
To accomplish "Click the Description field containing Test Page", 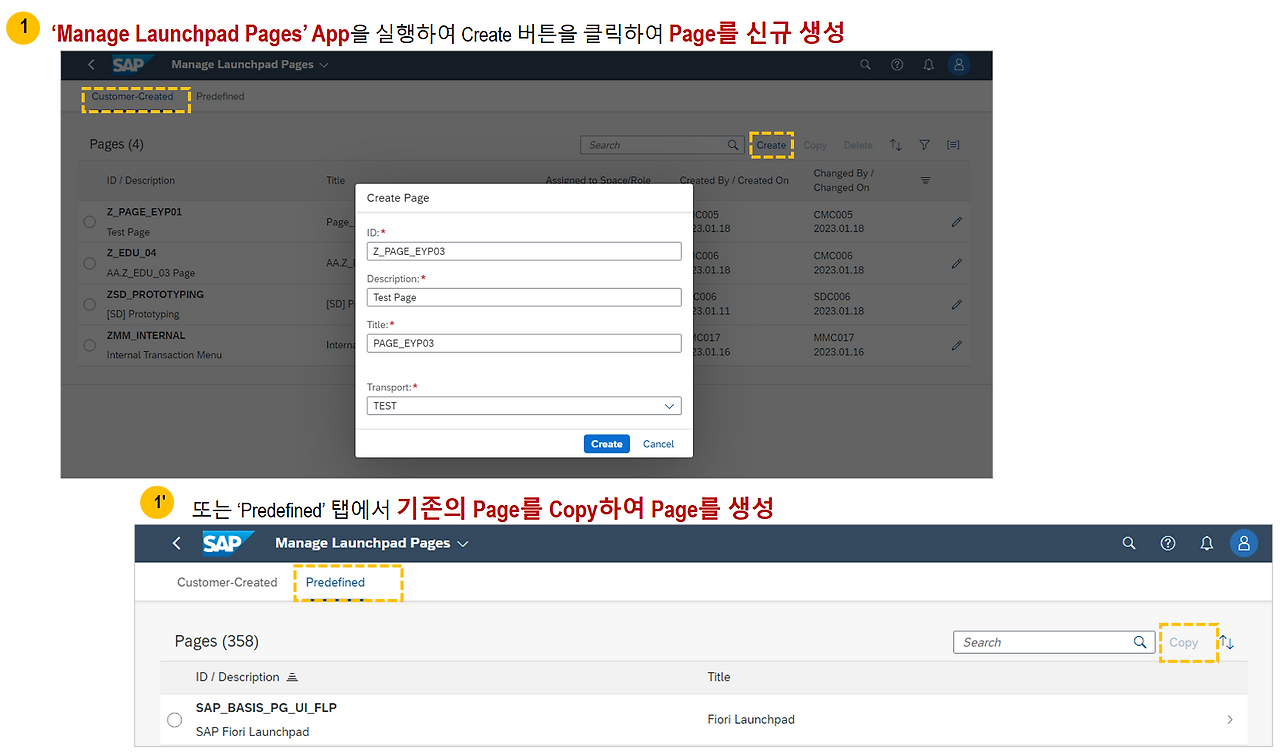I will [524, 297].
